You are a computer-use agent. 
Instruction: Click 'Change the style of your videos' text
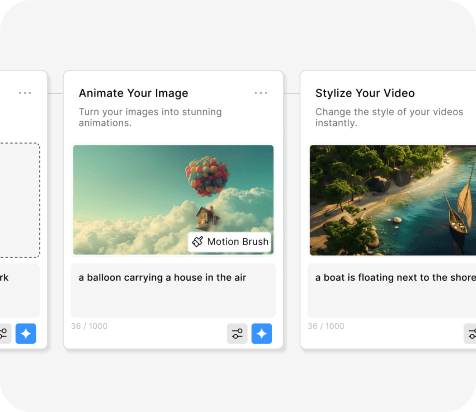[x=389, y=112]
